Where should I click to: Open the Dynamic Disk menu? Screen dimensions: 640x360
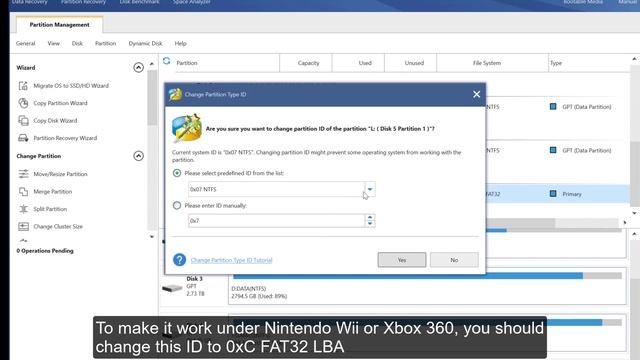pos(145,43)
